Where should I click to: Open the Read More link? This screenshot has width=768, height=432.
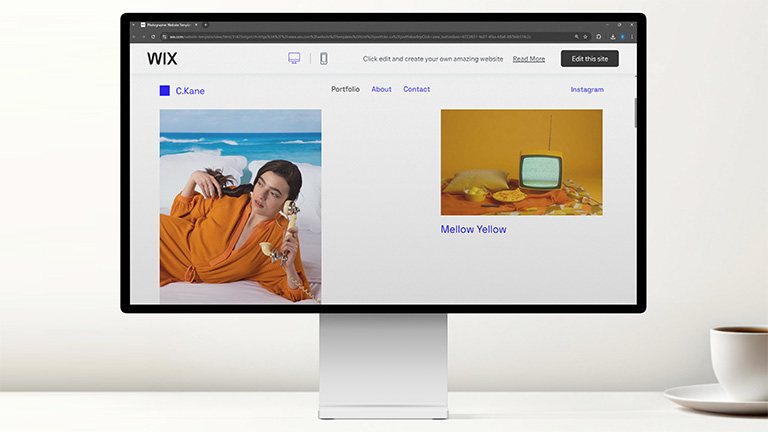click(x=528, y=59)
